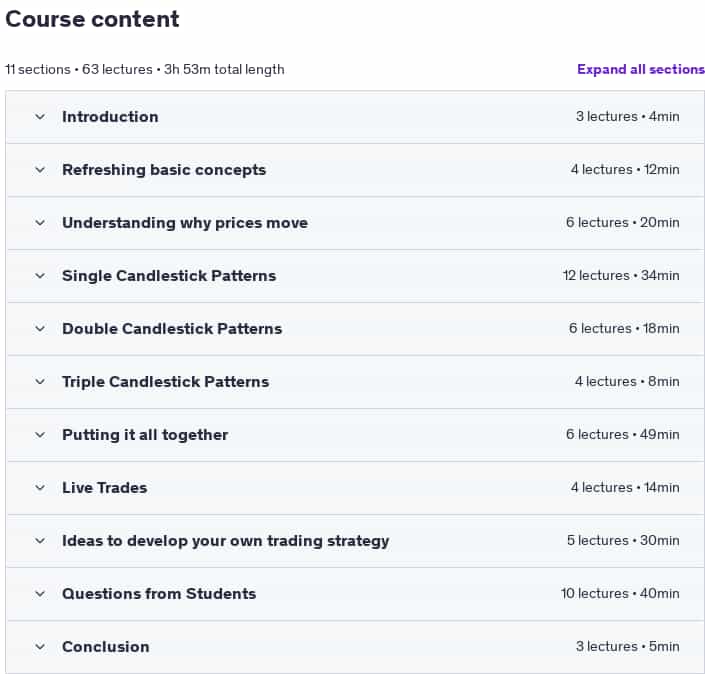Open the Conclusion section title

point(106,647)
